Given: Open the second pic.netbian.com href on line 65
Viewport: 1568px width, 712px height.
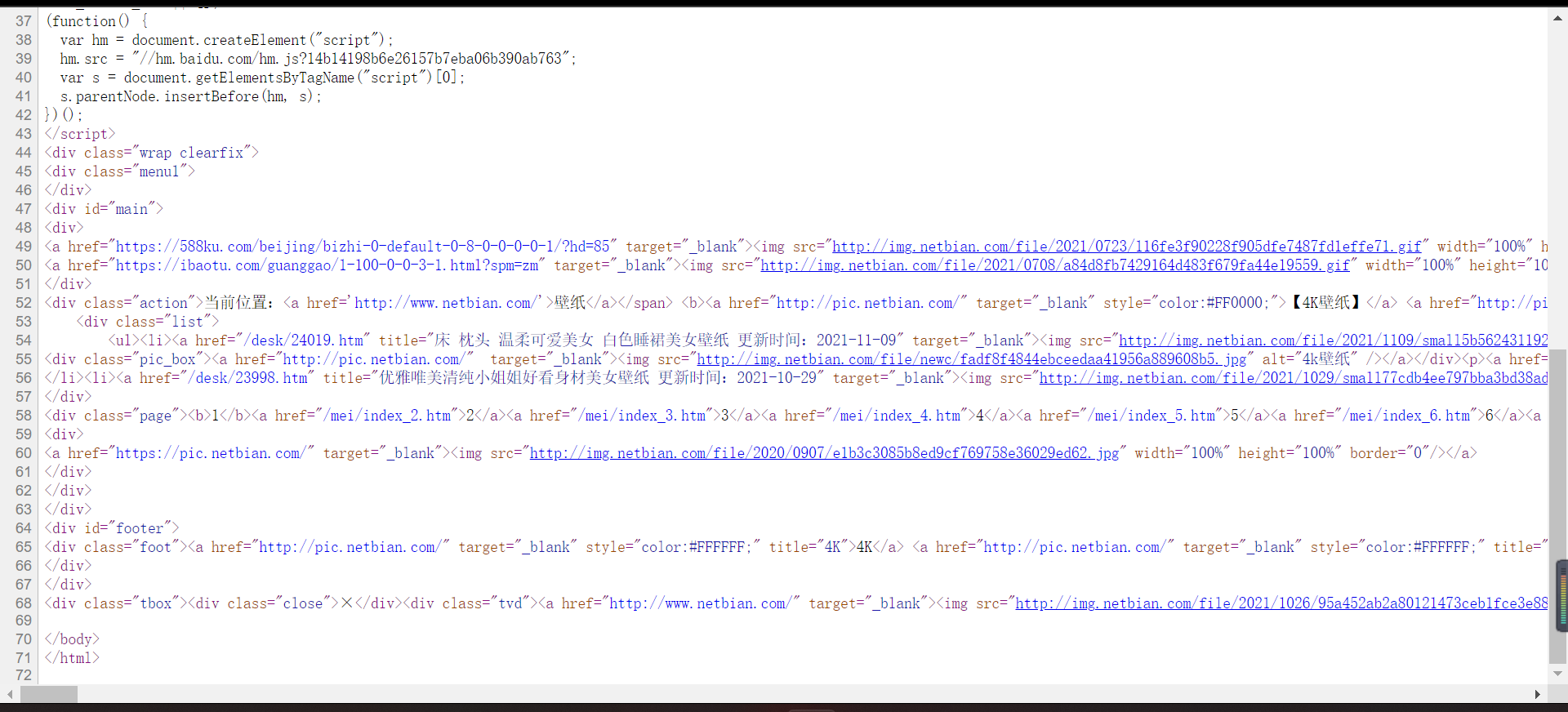Looking at the screenshot, I should (x=1076, y=547).
